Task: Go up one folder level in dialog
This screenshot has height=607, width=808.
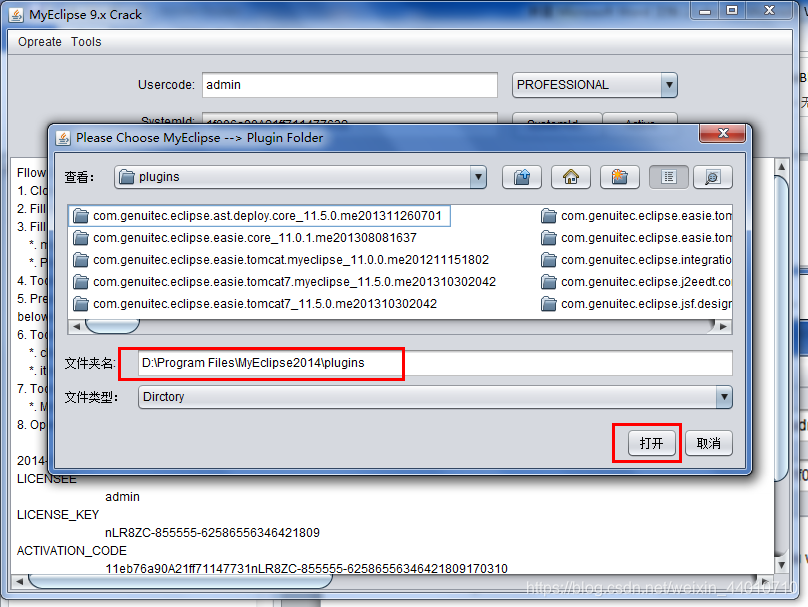Action: [x=521, y=177]
